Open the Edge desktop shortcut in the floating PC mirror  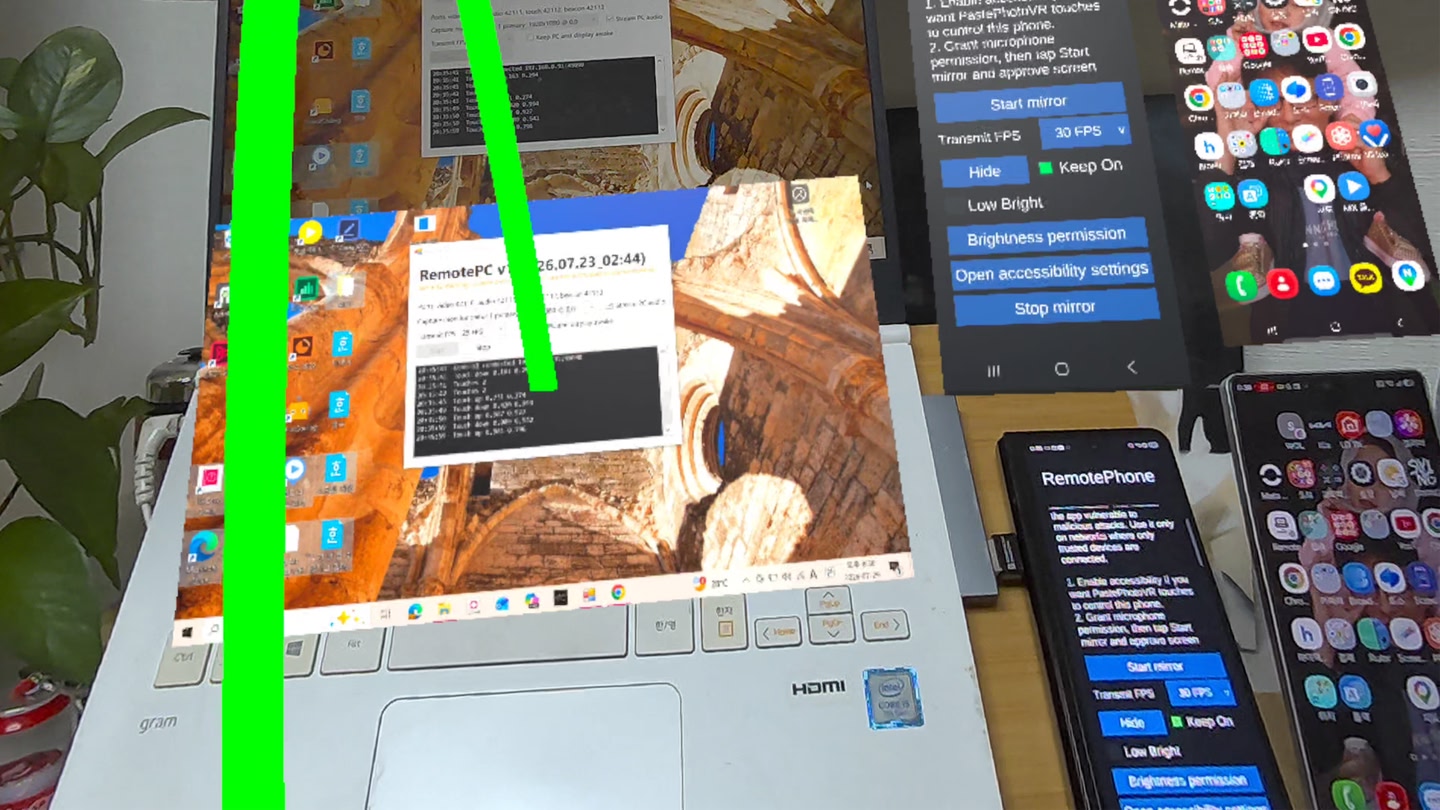[x=203, y=545]
